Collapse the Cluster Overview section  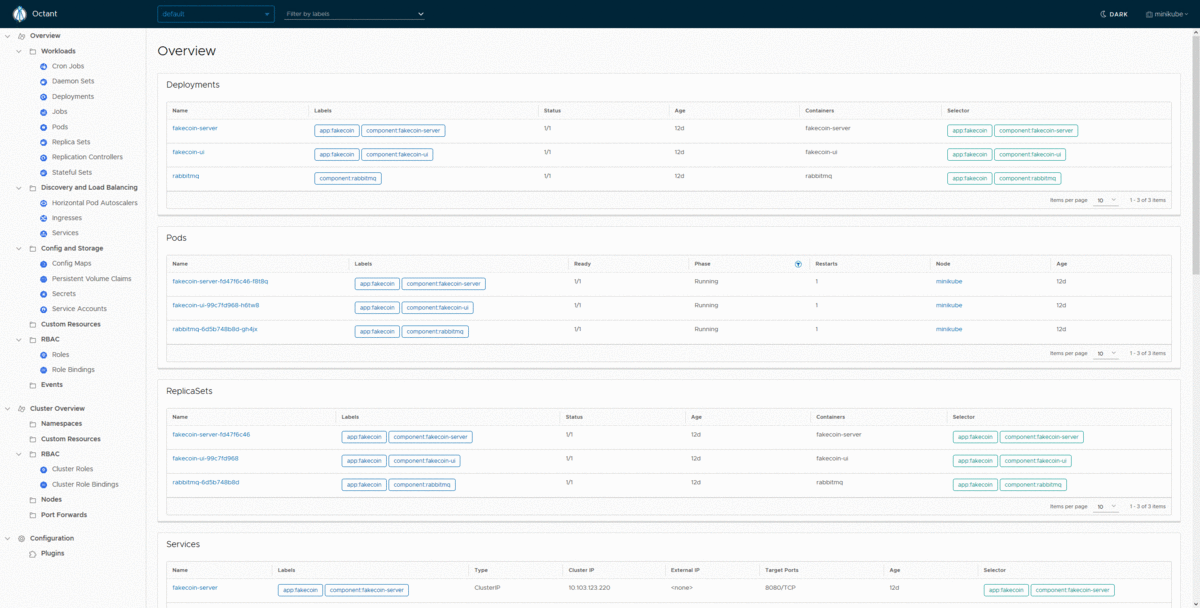6,408
